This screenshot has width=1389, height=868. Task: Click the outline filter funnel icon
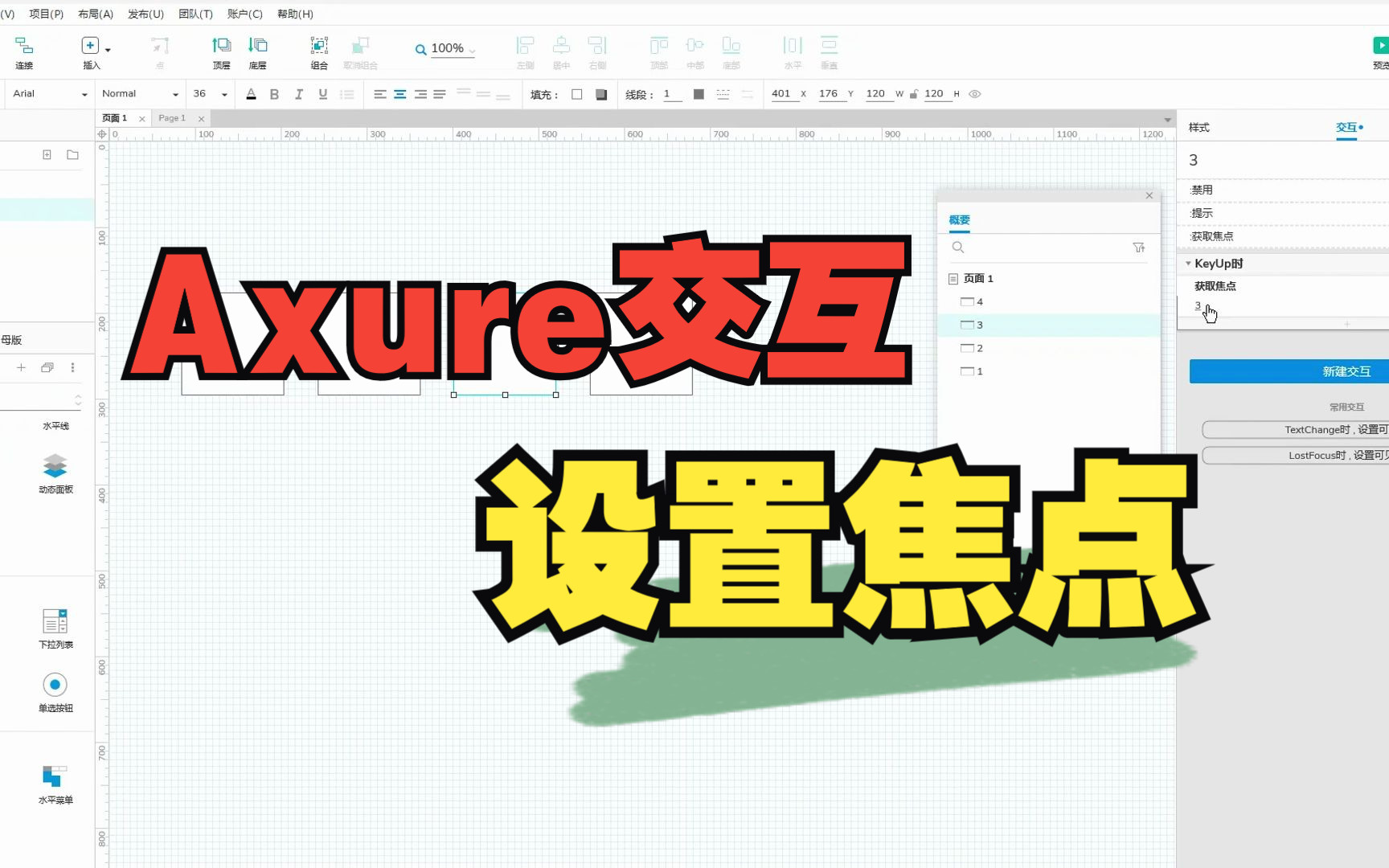1138,248
